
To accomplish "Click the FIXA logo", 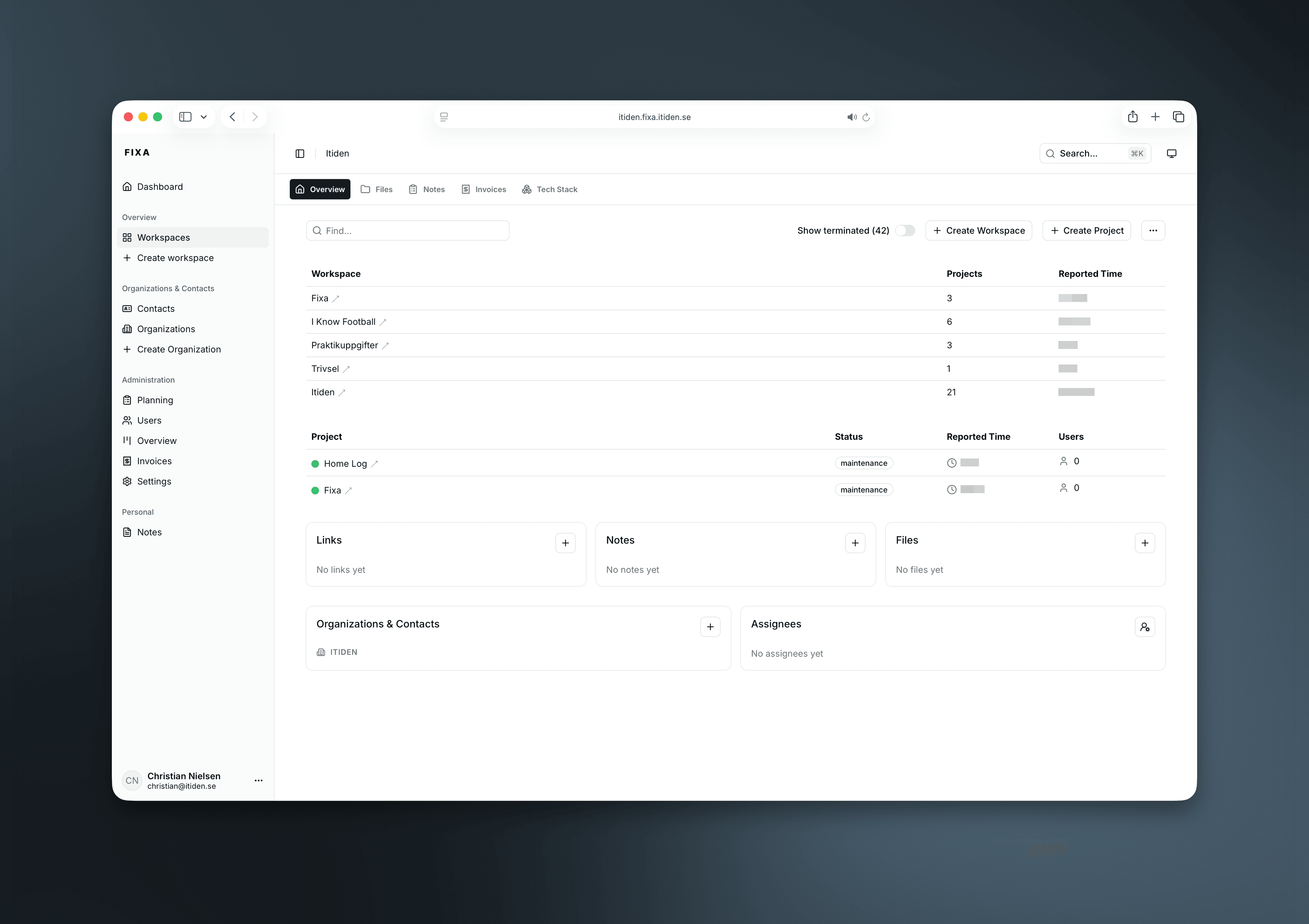I will point(137,153).
